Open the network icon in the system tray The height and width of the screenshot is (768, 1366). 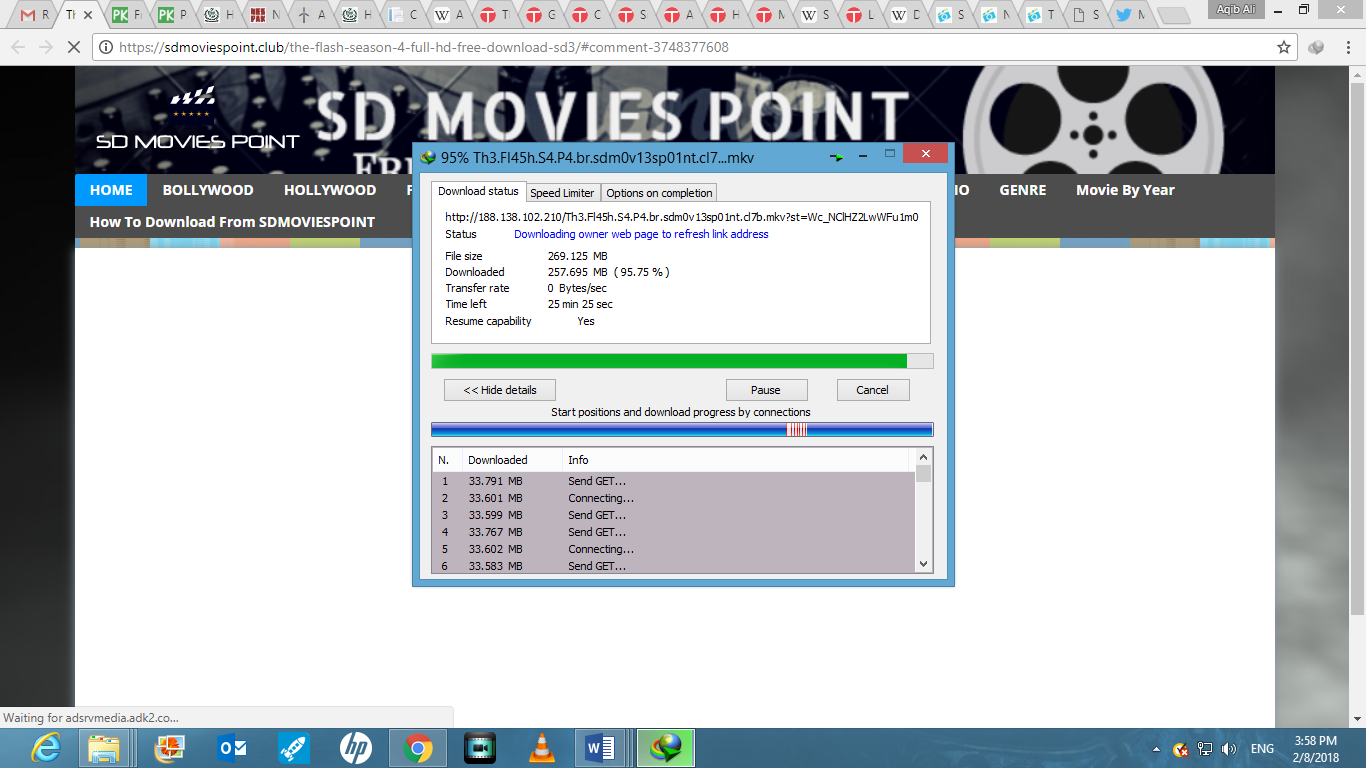(1205, 749)
